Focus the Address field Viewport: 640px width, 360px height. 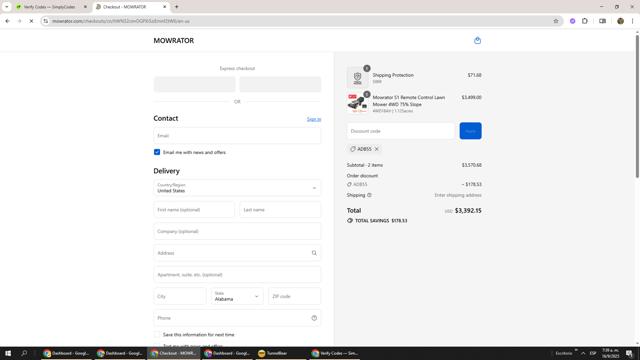tap(237, 253)
